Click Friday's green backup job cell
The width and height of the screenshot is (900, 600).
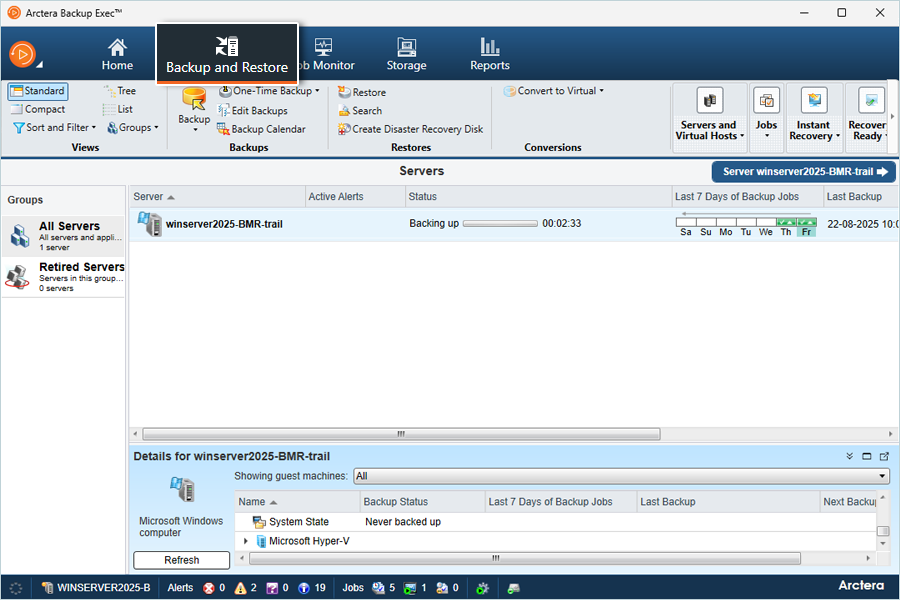click(806, 222)
